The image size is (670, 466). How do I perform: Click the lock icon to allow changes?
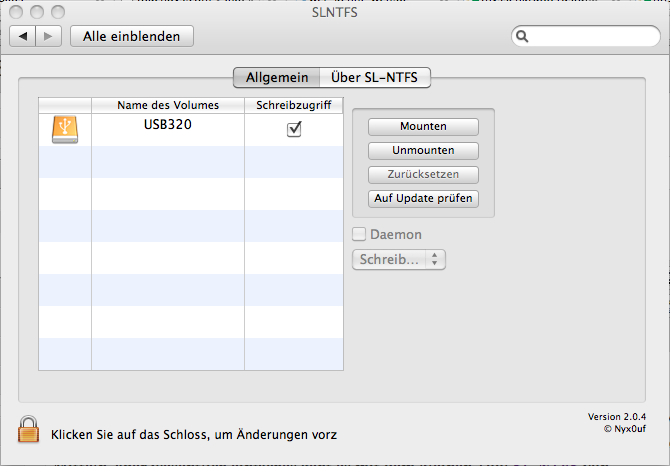(x=28, y=429)
